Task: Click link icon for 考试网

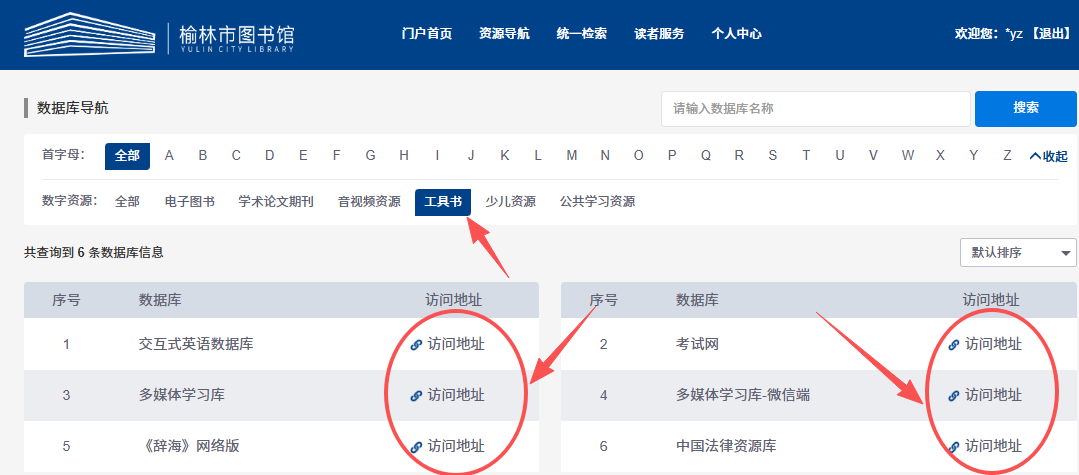Action: click(953, 345)
